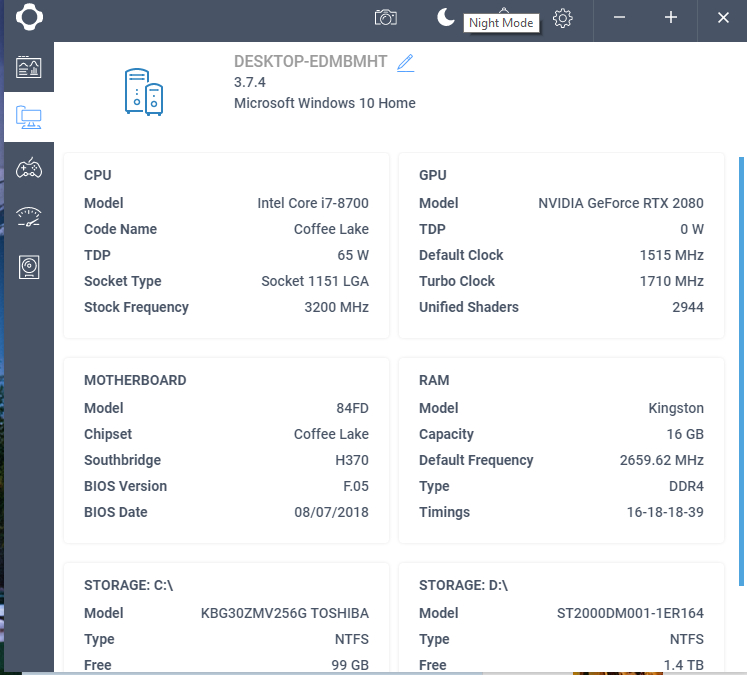Click the CPU Code Name value Coffee Lake

coord(331,229)
